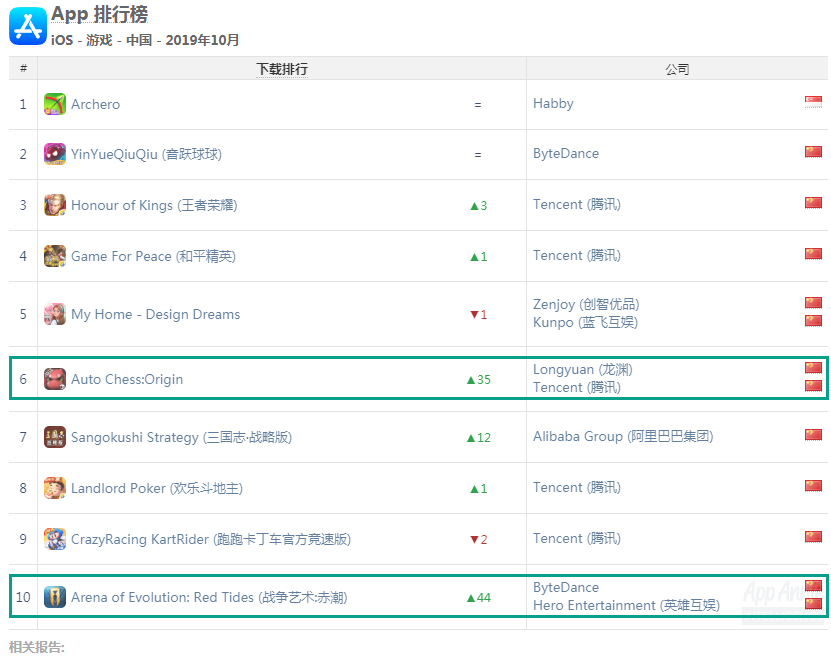Click Arena of Evolution game icon
This screenshot has height=665, width=831.
click(55, 597)
